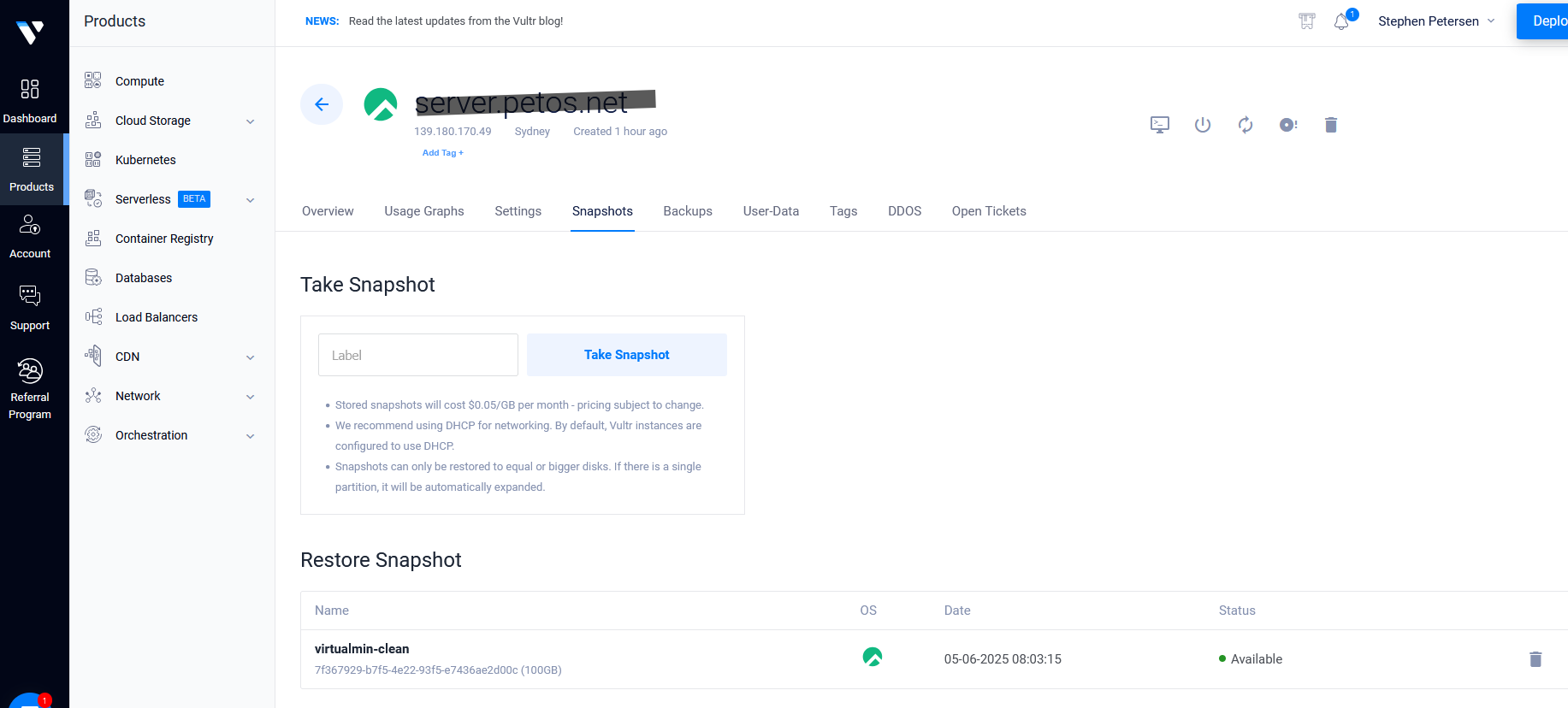Screen dimensions: 1568x708
Task: Open the Support sidebar icon
Action: [30, 296]
